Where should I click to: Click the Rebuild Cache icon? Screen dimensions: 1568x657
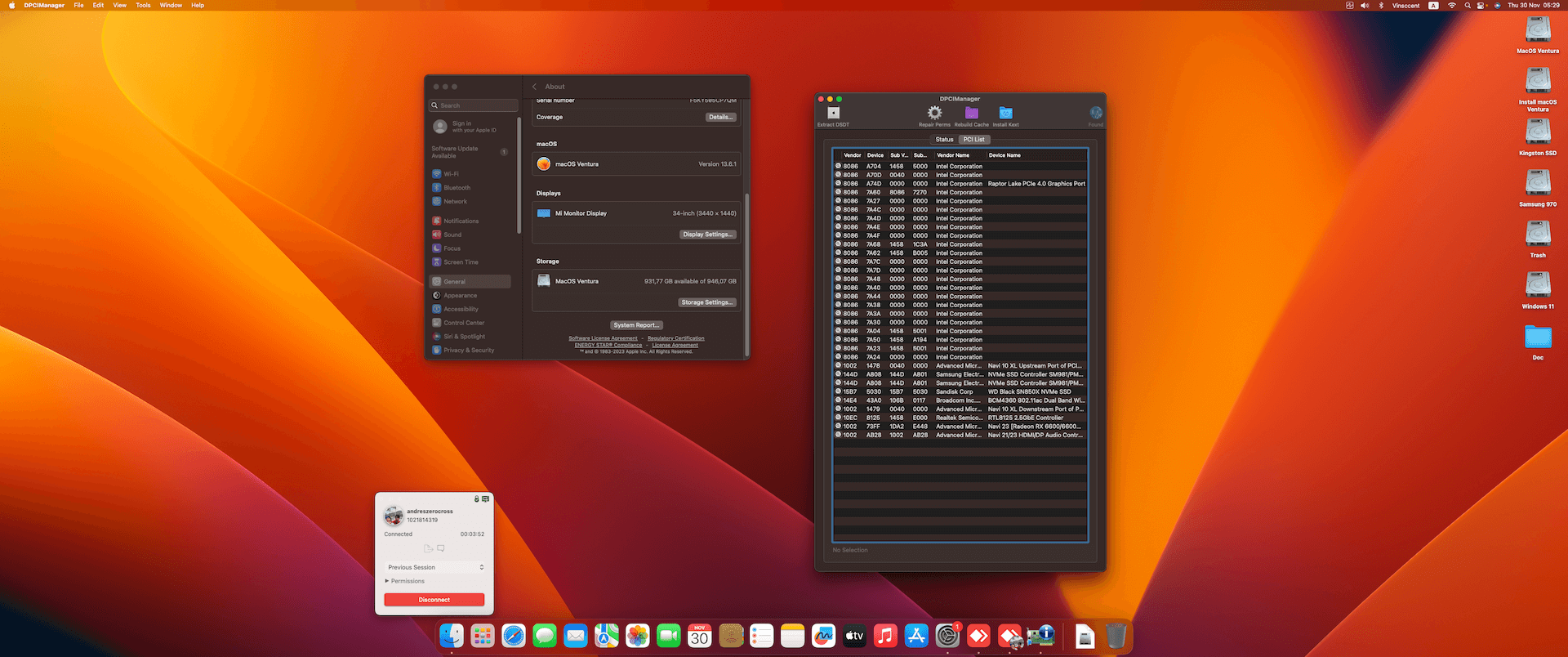pos(971,113)
